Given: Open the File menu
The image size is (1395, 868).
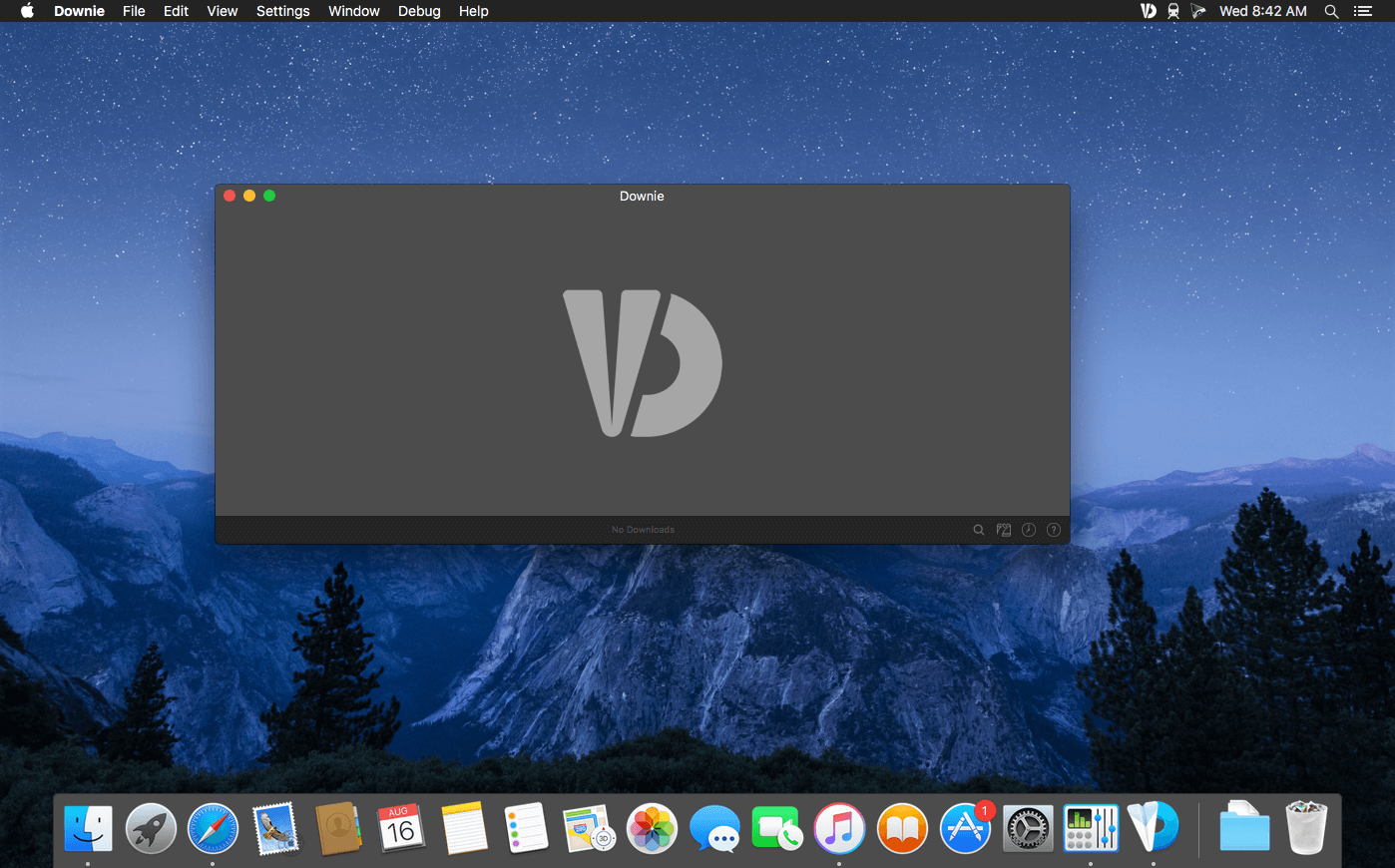Looking at the screenshot, I should [x=134, y=11].
